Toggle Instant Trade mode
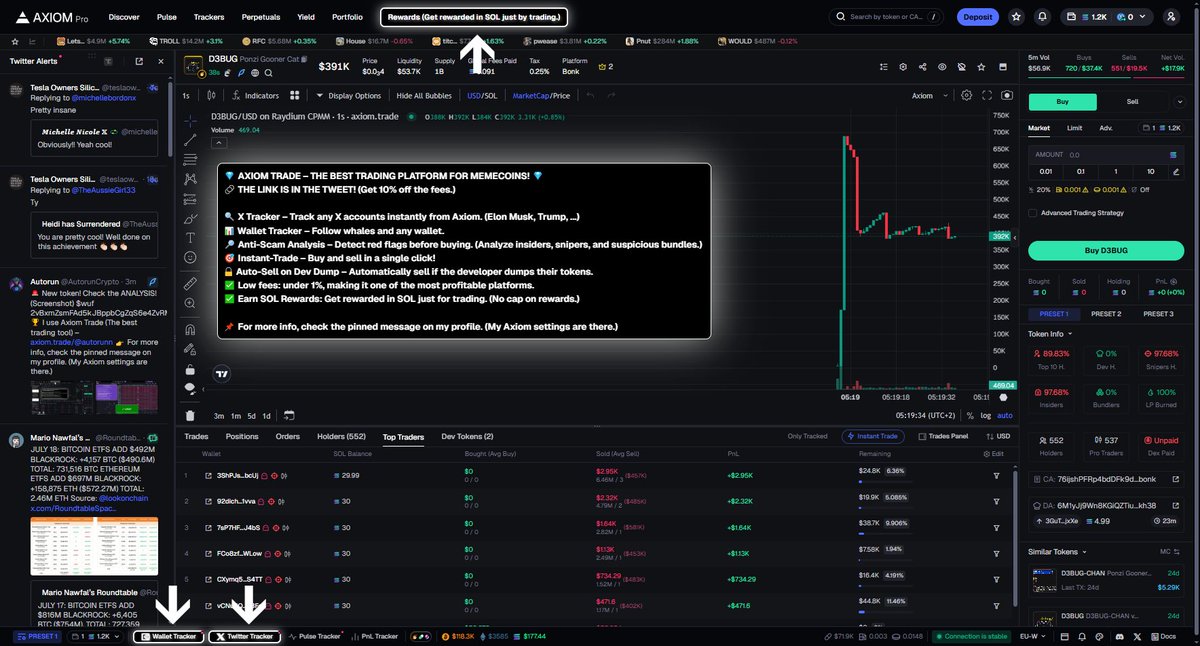Image resolution: width=1200 pixels, height=646 pixels. (874, 436)
